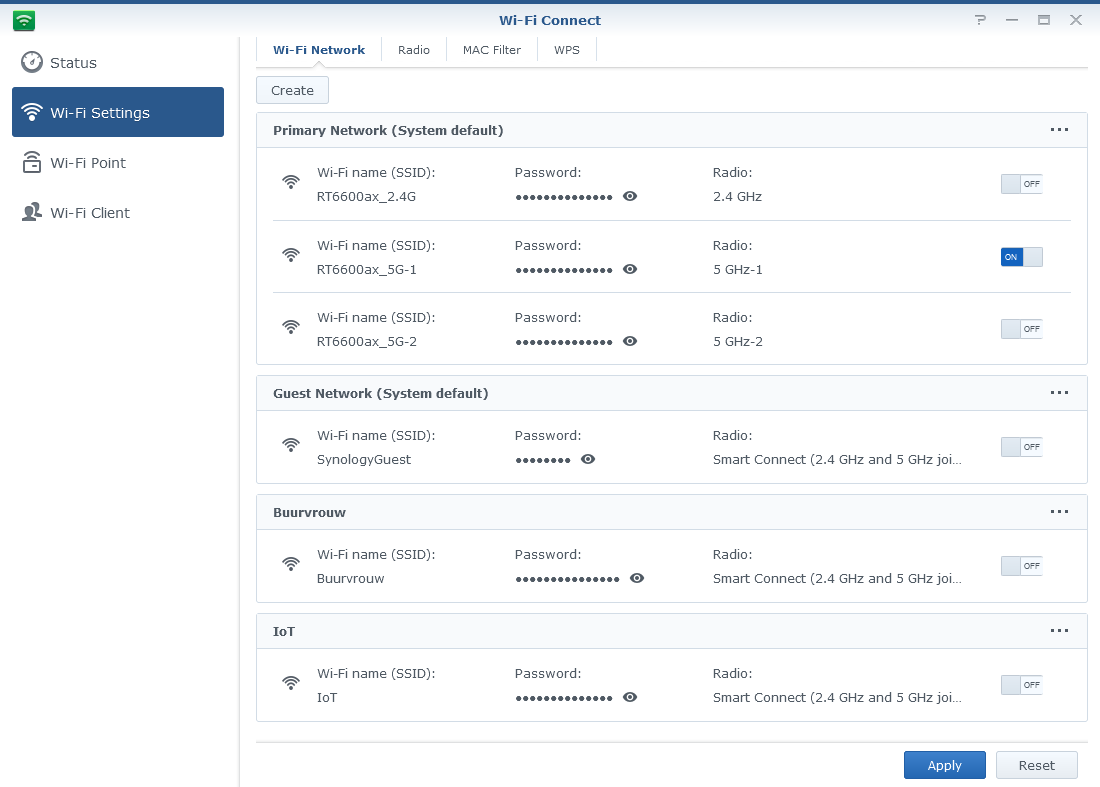Show password for Buurvrouw network
Image resolution: width=1100 pixels, height=787 pixels.
[x=637, y=579]
